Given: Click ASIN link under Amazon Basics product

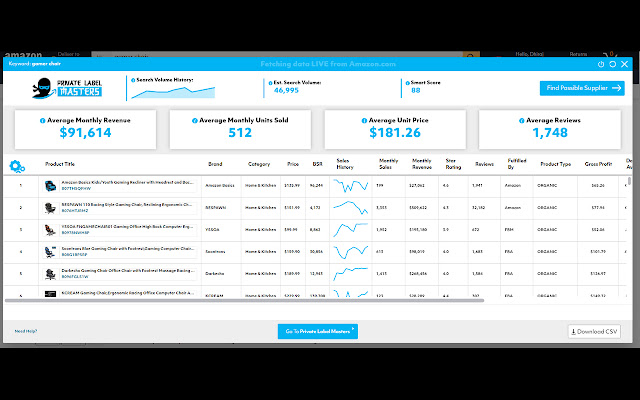Looking at the screenshot, I should [76, 189].
